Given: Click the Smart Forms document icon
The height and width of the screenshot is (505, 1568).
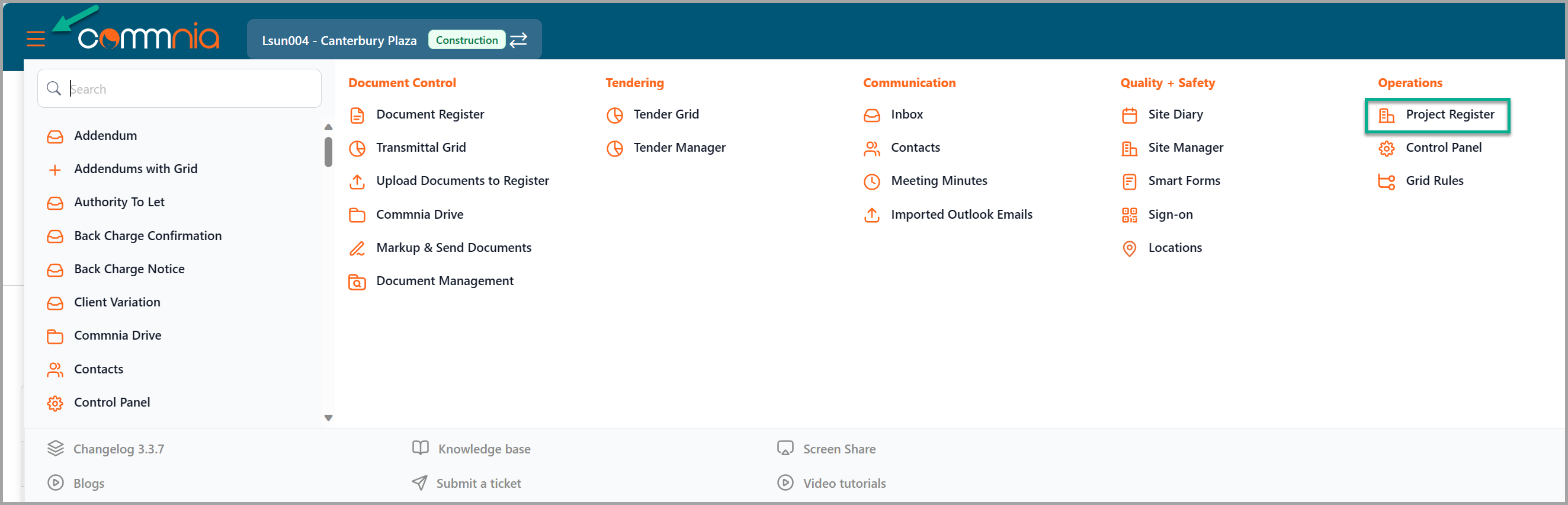Looking at the screenshot, I should click(x=1130, y=181).
